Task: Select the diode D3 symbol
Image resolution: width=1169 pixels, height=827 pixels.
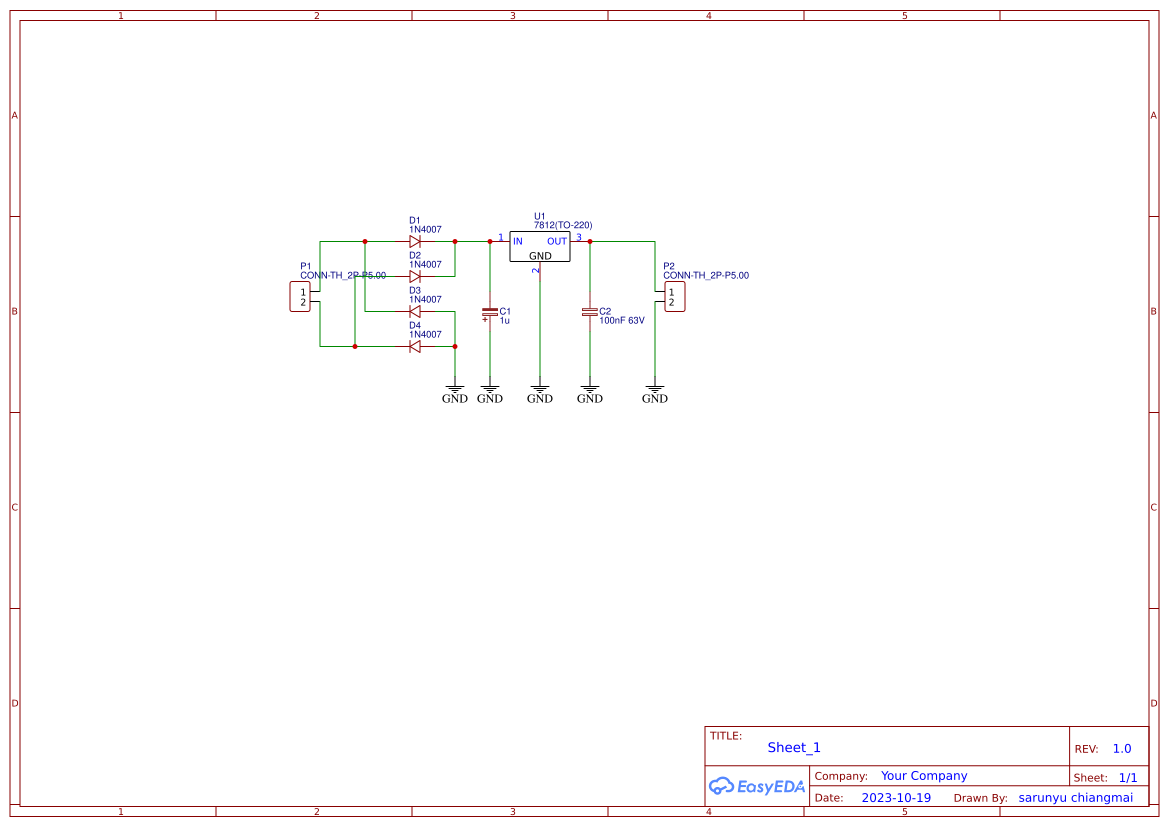Action: click(x=415, y=310)
